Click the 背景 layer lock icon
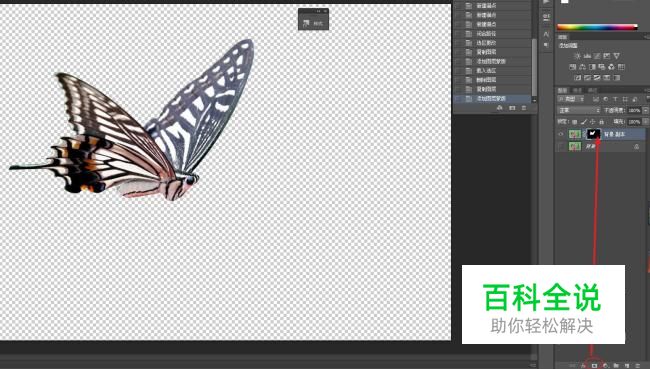Image resolution: width=650 pixels, height=369 pixels. pos(636,147)
